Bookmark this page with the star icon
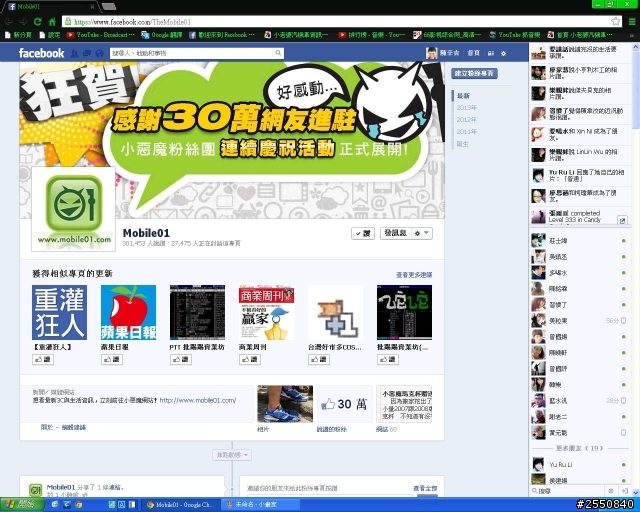Screen dimensions: 640x512 pos(616,21)
